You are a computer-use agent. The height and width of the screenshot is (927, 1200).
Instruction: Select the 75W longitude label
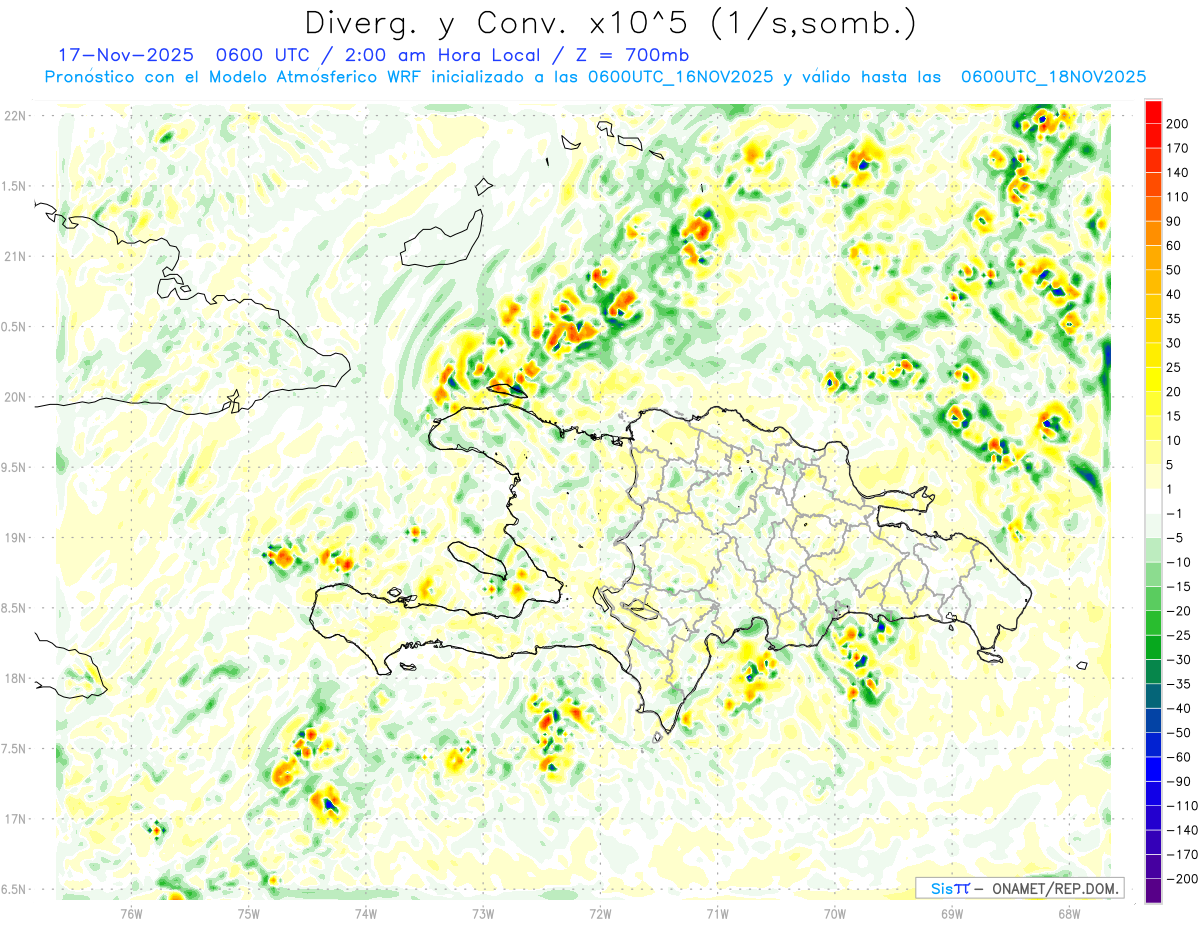(249, 912)
